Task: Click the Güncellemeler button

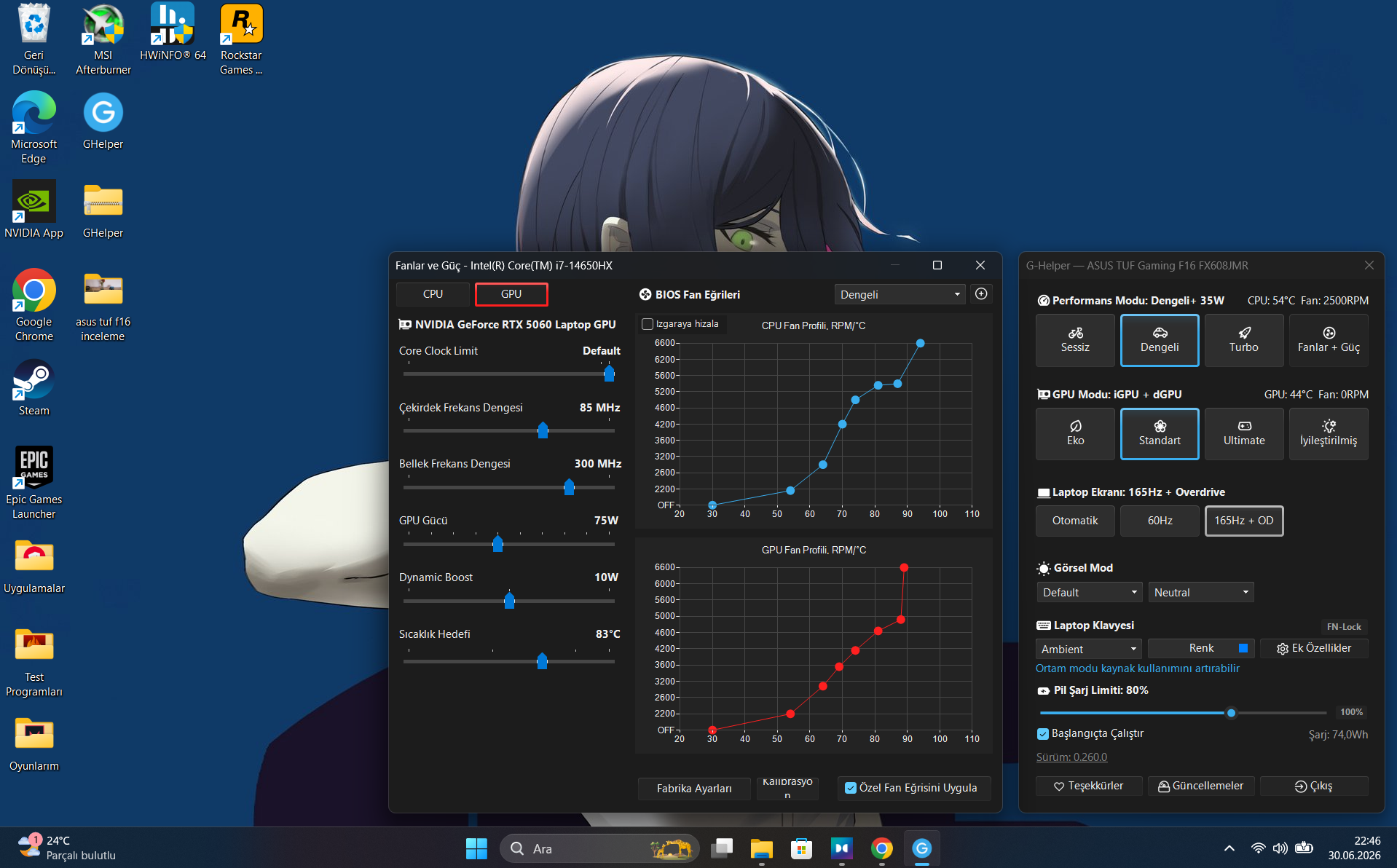Action: (1201, 786)
